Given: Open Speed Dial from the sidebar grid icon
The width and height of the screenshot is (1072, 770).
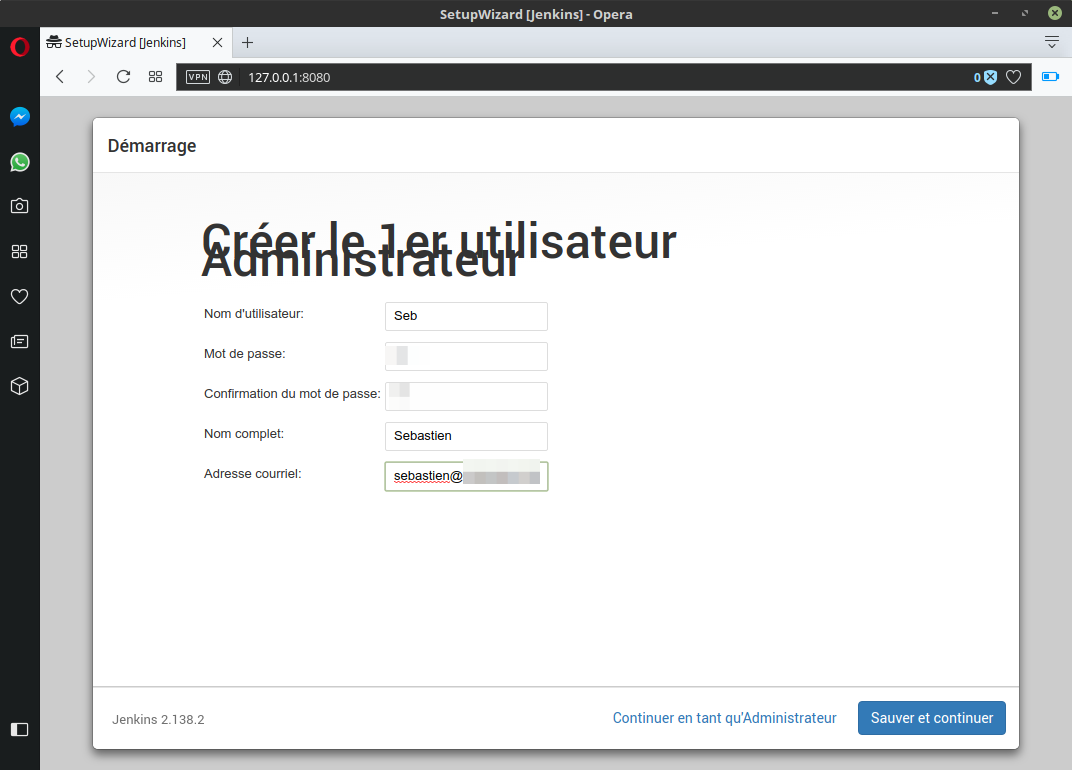Looking at the screenshot, I should (20, 251).
